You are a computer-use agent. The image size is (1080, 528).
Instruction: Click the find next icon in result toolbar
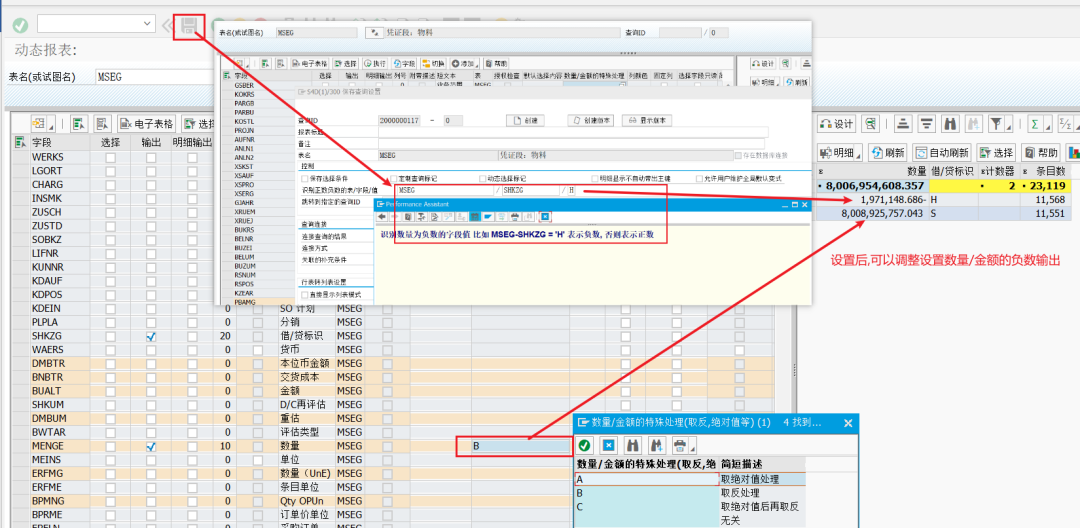(974, 124)
